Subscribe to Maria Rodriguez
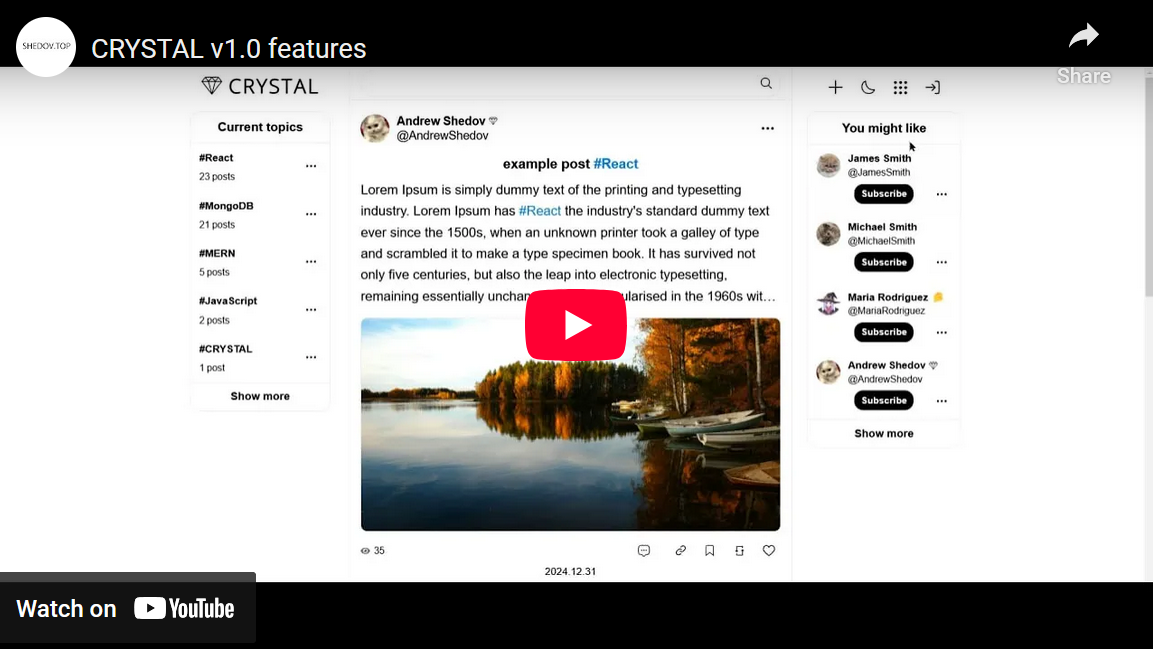The width and height of the screenshot is (1153, 649). [884, 332]
